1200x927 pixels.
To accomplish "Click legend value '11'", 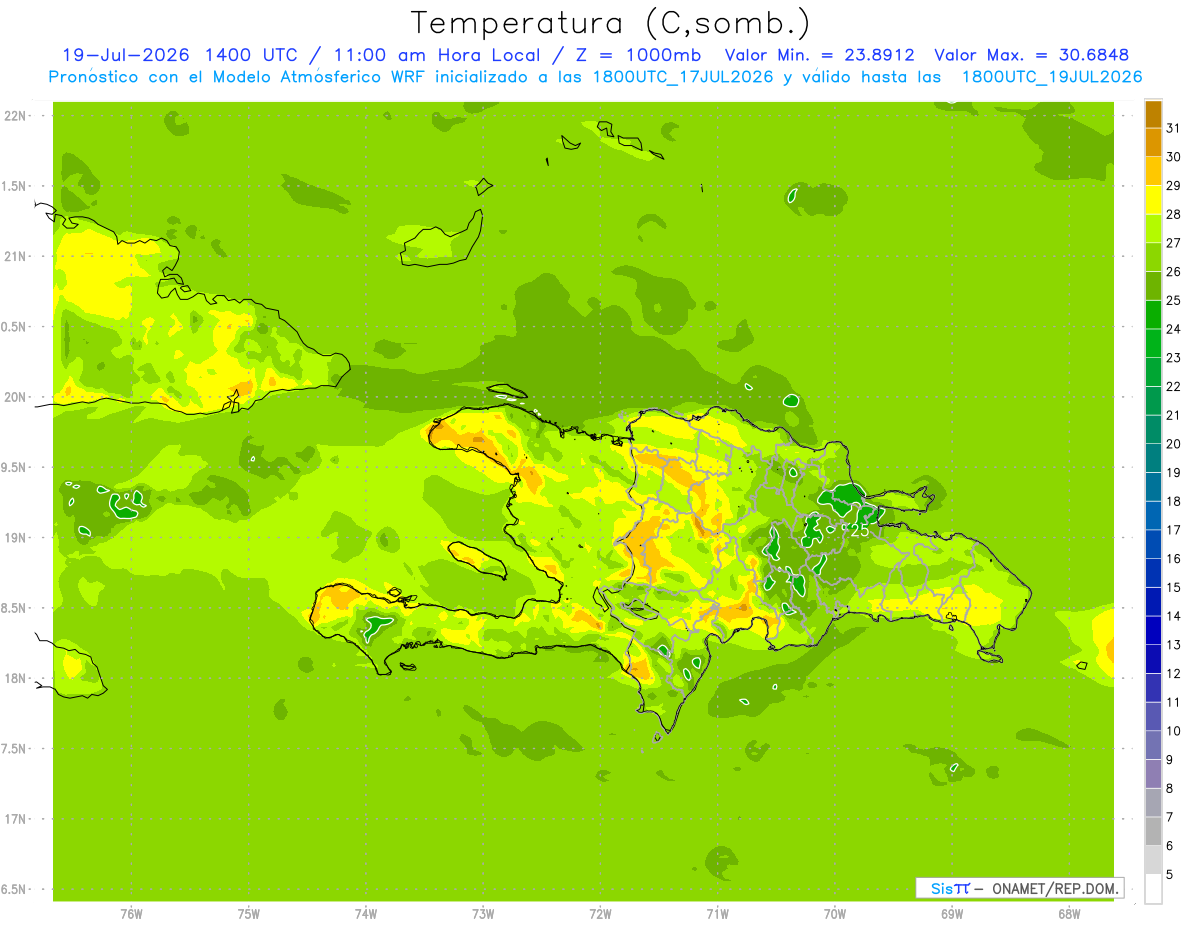I will (x=1175, y=702).
